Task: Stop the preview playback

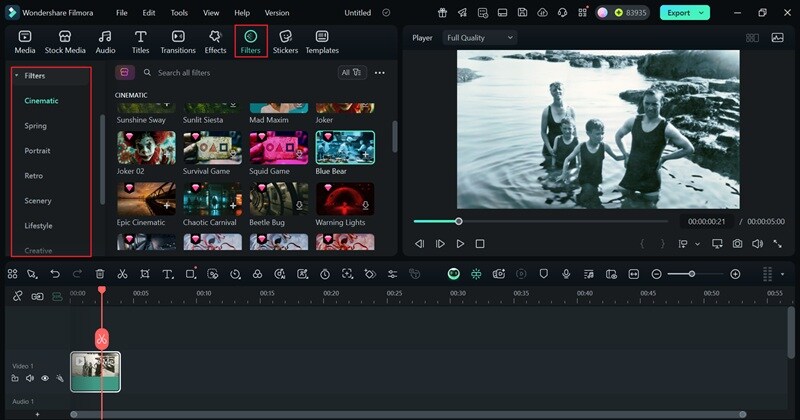Action: tap(480, 244)
